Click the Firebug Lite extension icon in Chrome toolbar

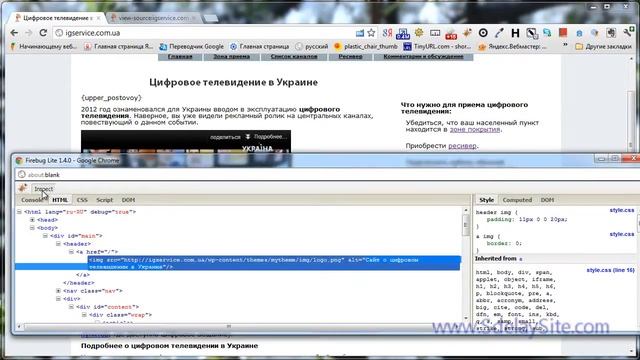click(467, 33)
